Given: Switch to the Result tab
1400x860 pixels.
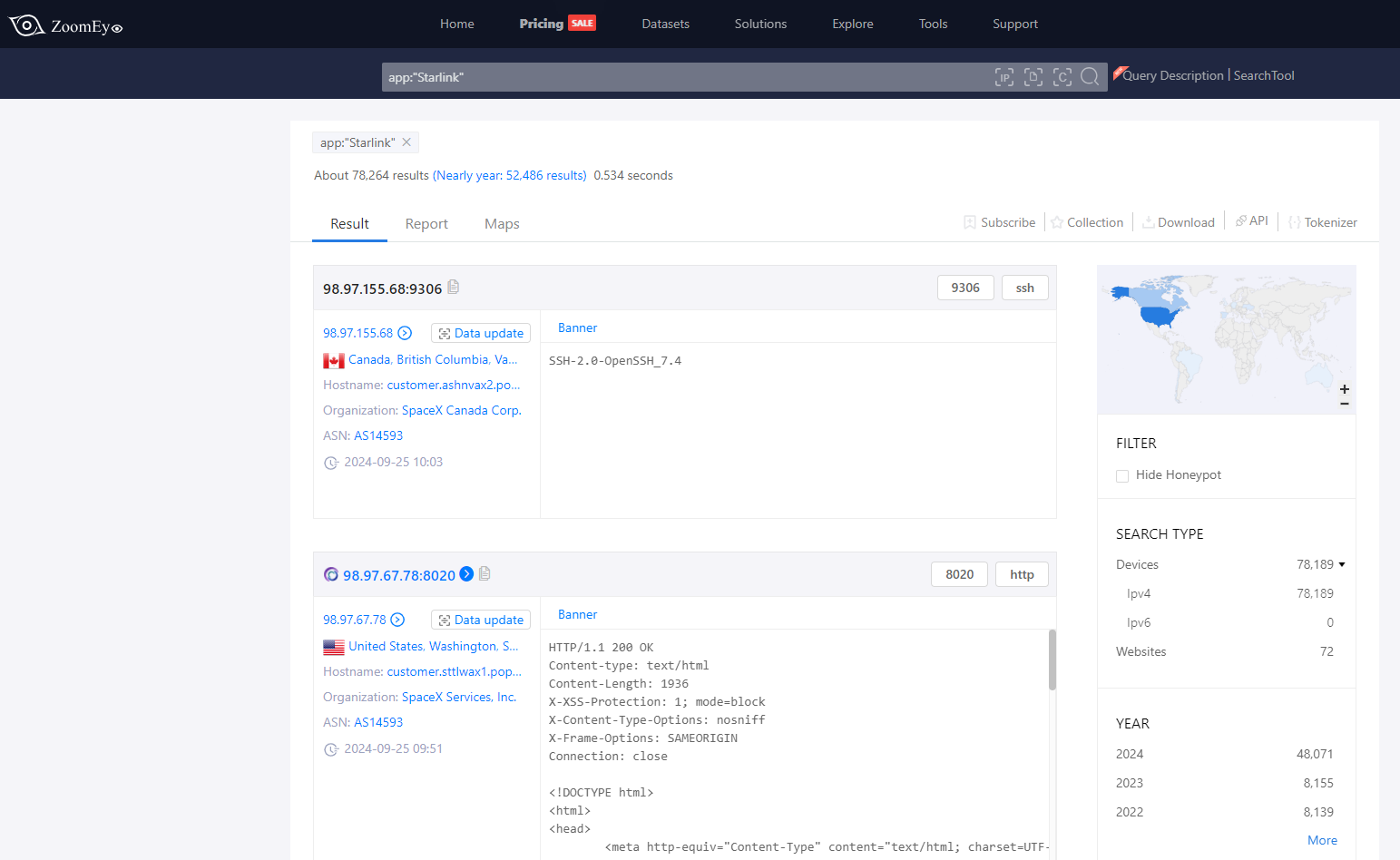Looking at the screenshot, I should point(349,224).
